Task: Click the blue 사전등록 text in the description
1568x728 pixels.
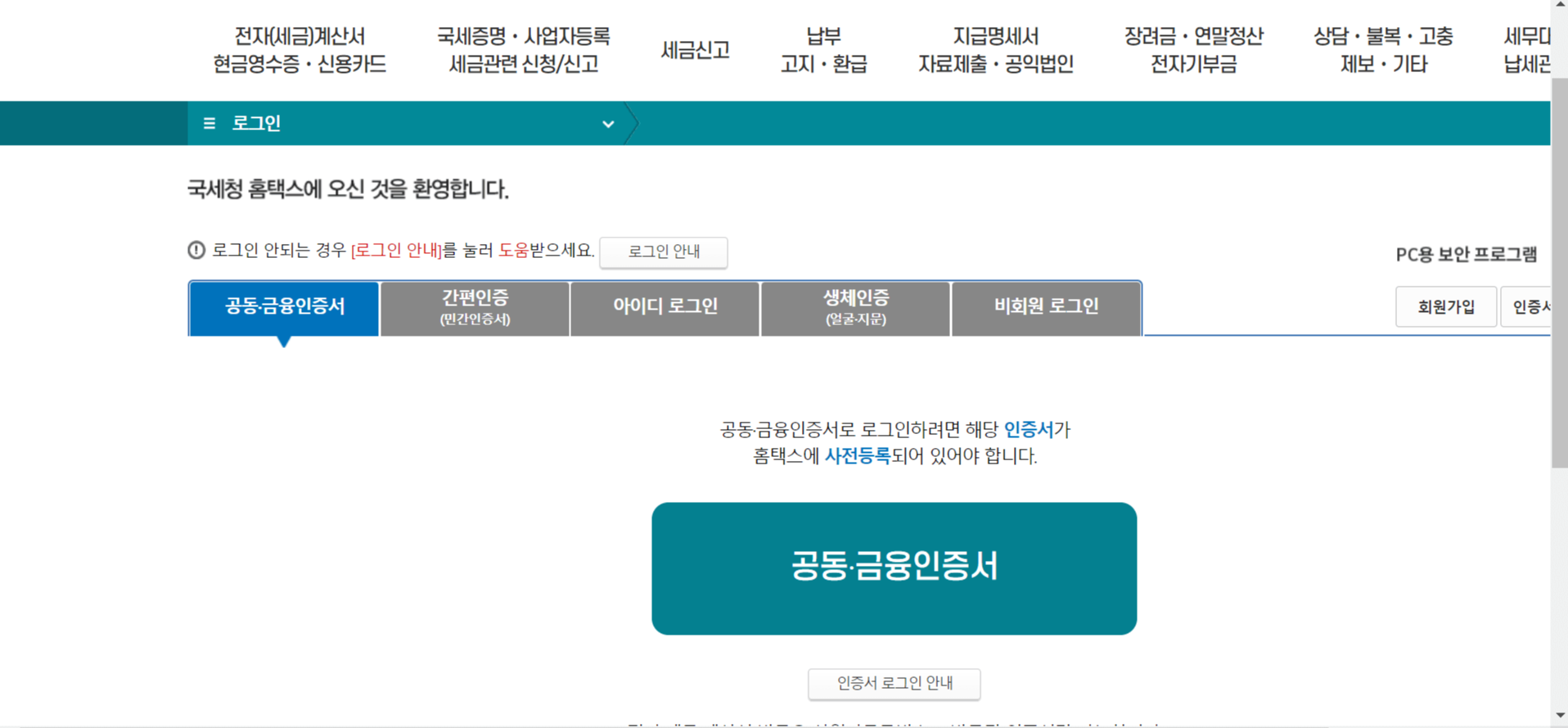Action: tap(857, 456)
